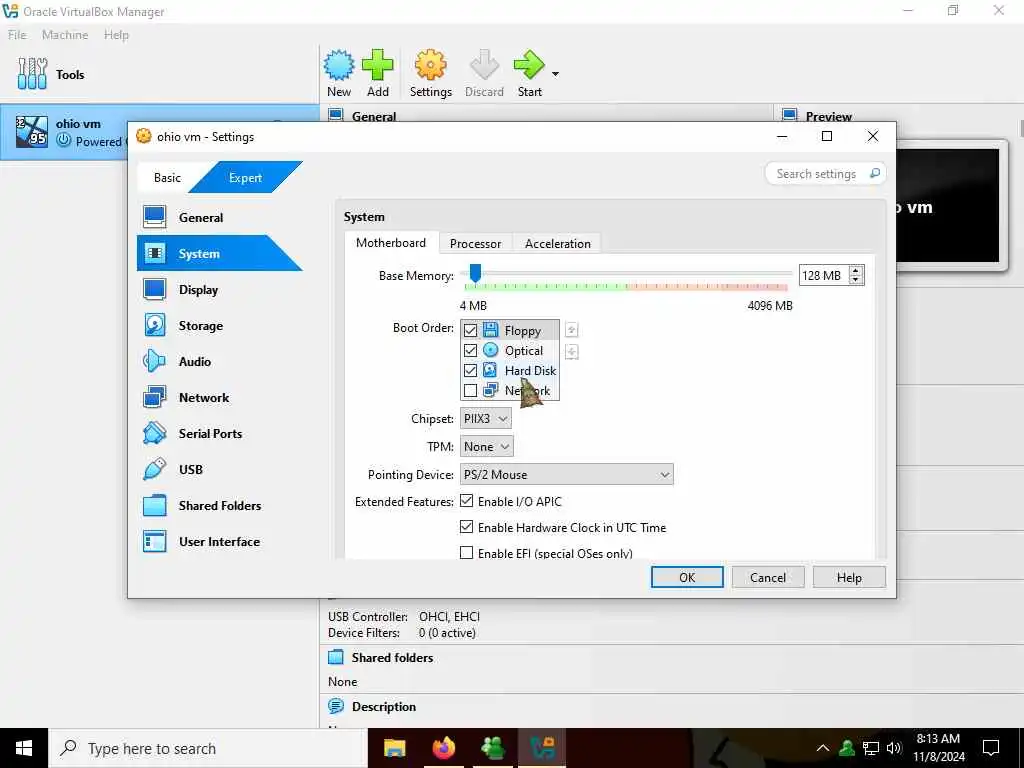Open Audio settings category
This screenshot has height=768, width=1024.
click(x=195, y=361)
